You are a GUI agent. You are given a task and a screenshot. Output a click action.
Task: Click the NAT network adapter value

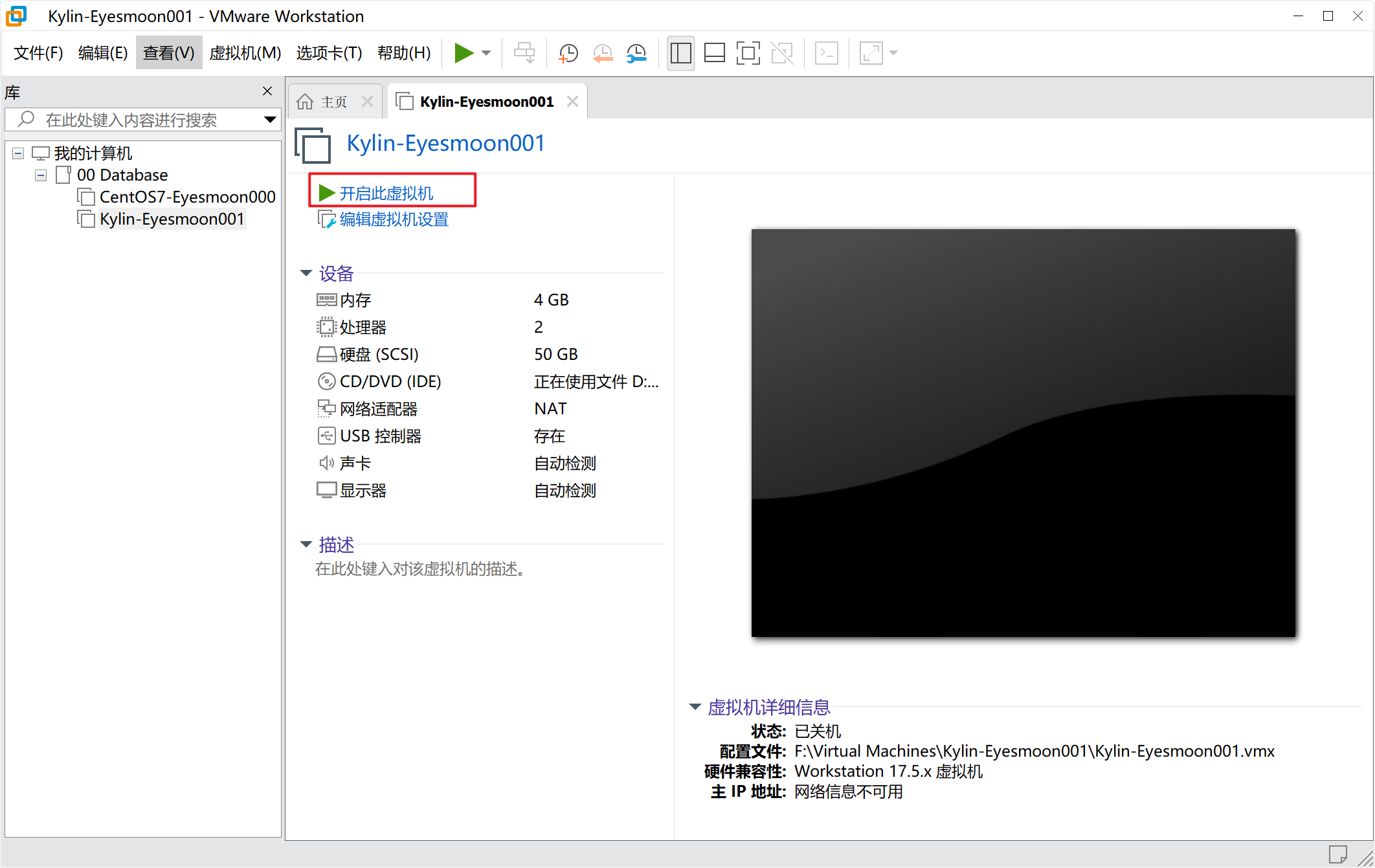click(550, 409)
